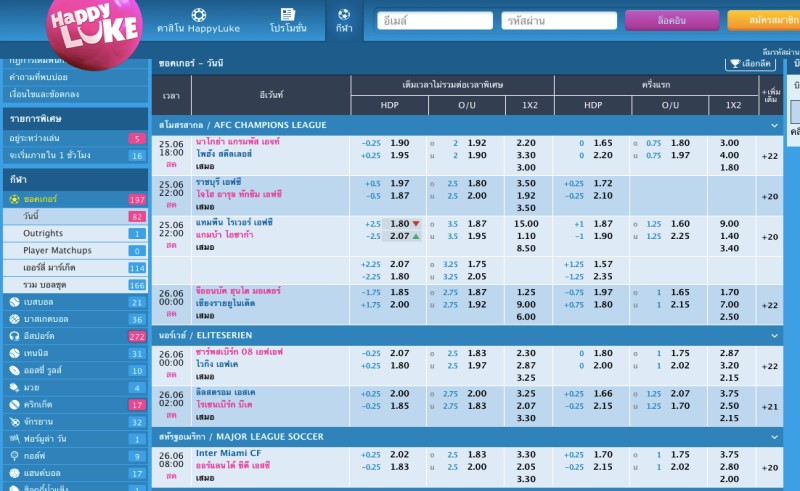
Task: Click the trophy icon for league selection
Action: coord(735,63)
